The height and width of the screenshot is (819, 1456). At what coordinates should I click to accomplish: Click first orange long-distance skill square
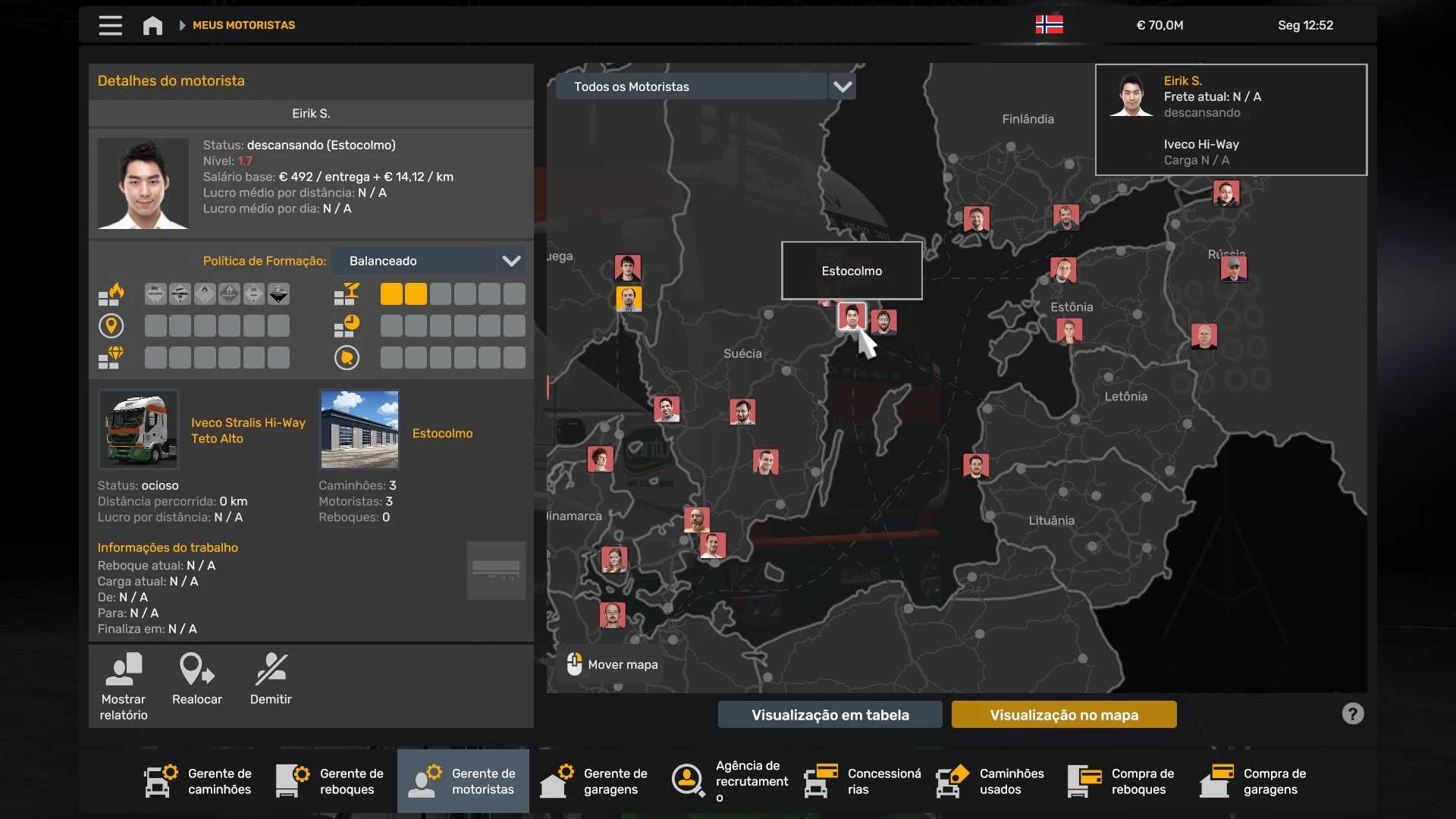point(391,294)
